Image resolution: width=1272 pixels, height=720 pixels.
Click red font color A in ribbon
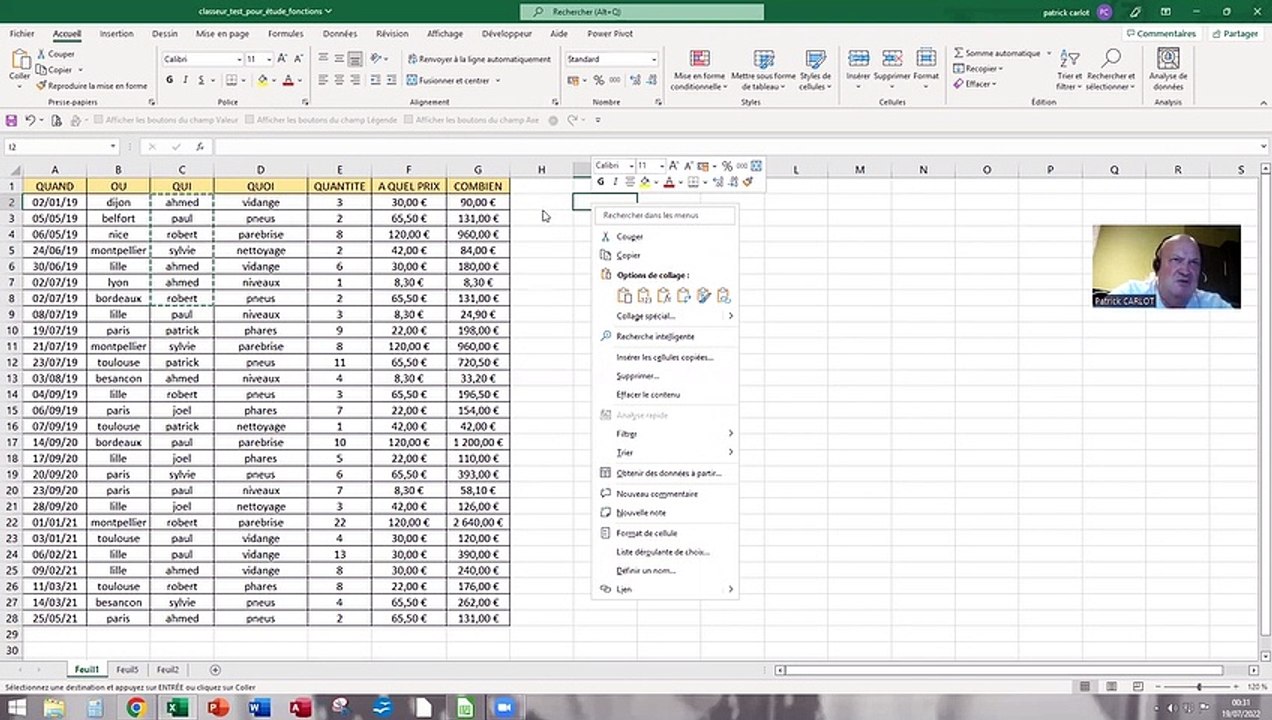(x=288, y=80)
